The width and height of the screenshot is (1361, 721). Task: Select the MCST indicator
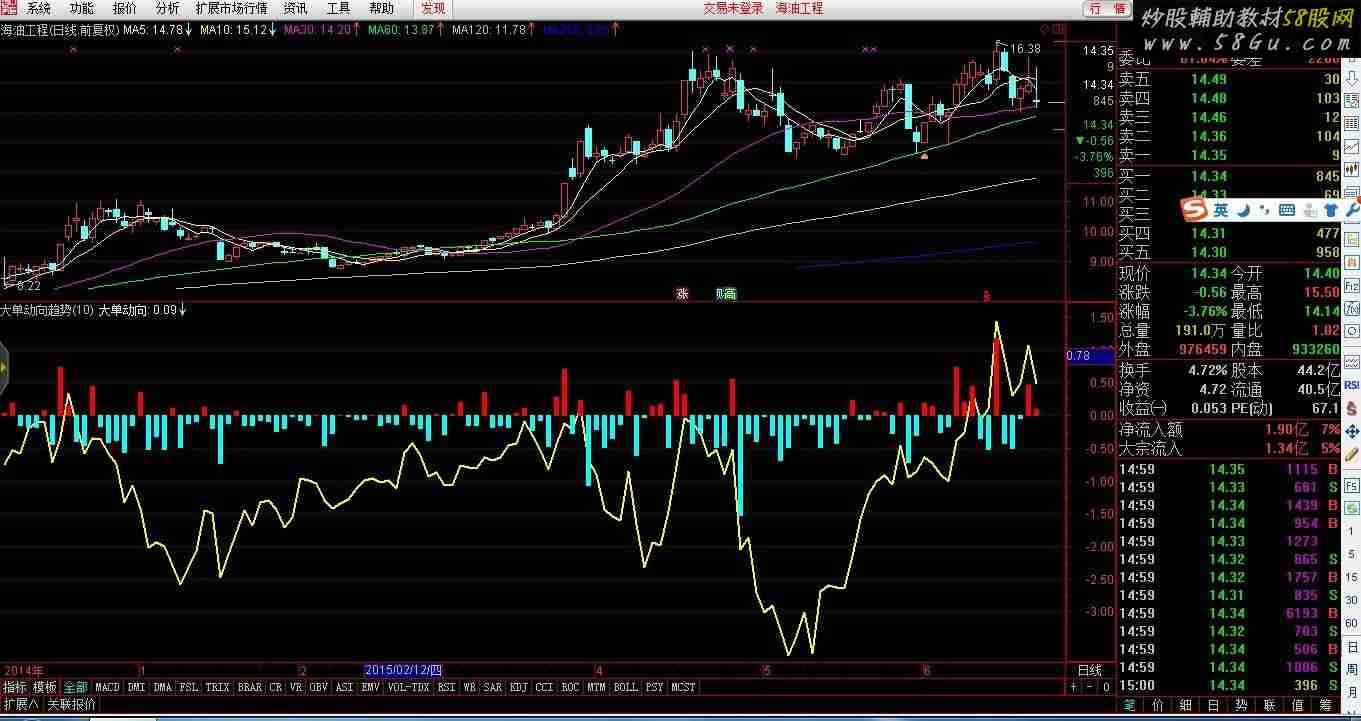tap(684, 687)
